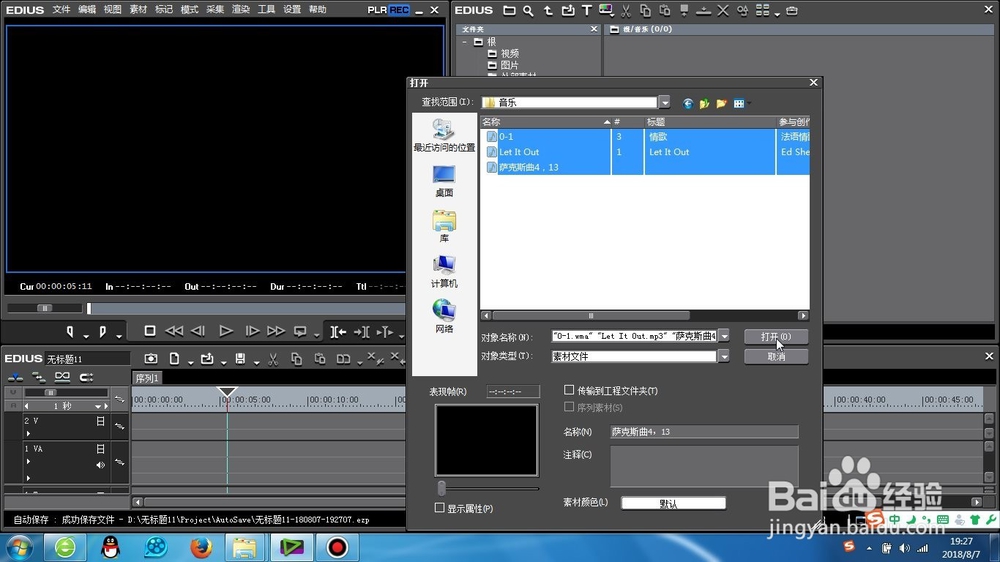Create new folder icon in Open dialog
The height and width of the screenshot is (562, 1000).
pyautogui.click(x=721, y=103)
